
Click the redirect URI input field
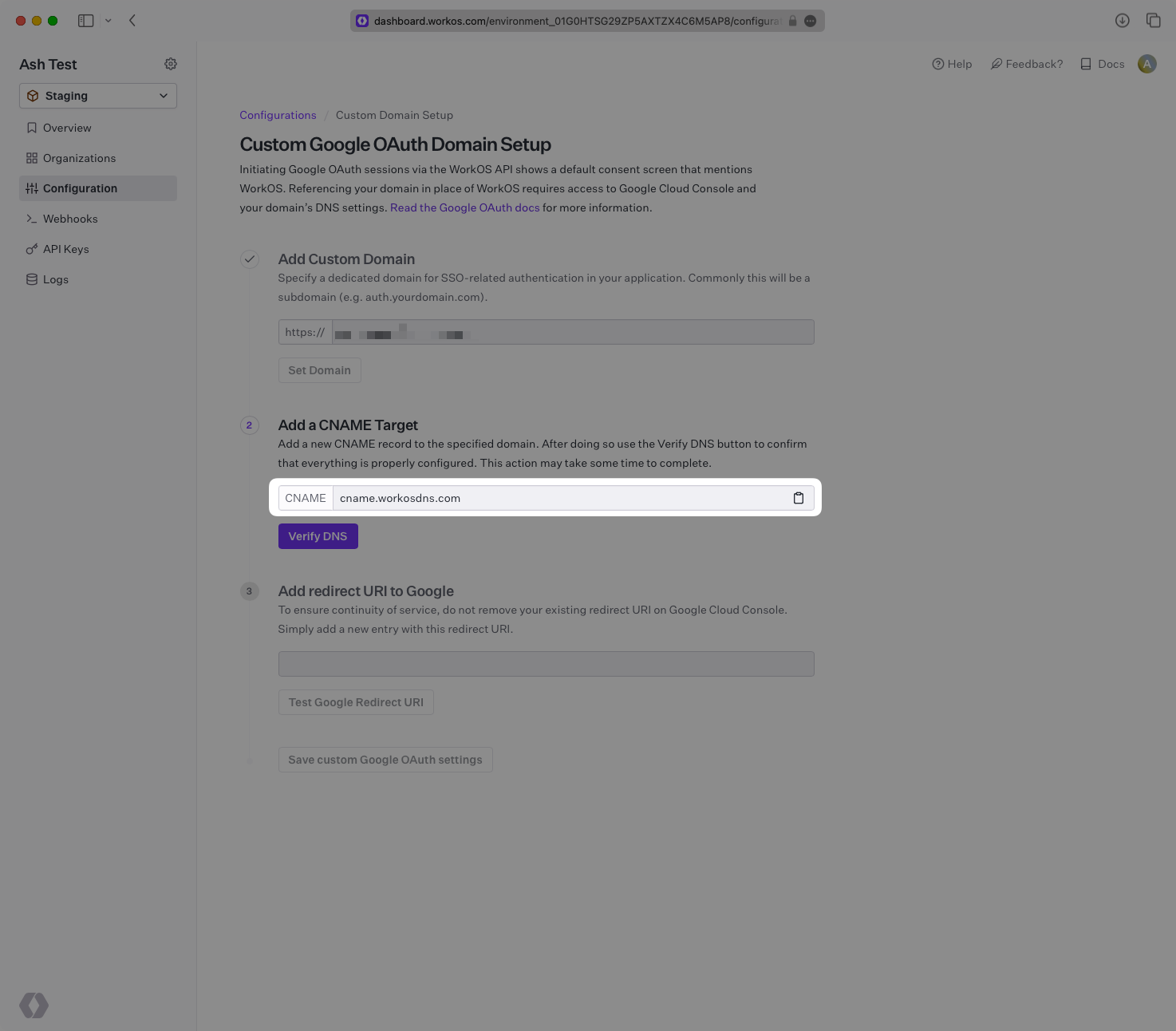(546, 663)
